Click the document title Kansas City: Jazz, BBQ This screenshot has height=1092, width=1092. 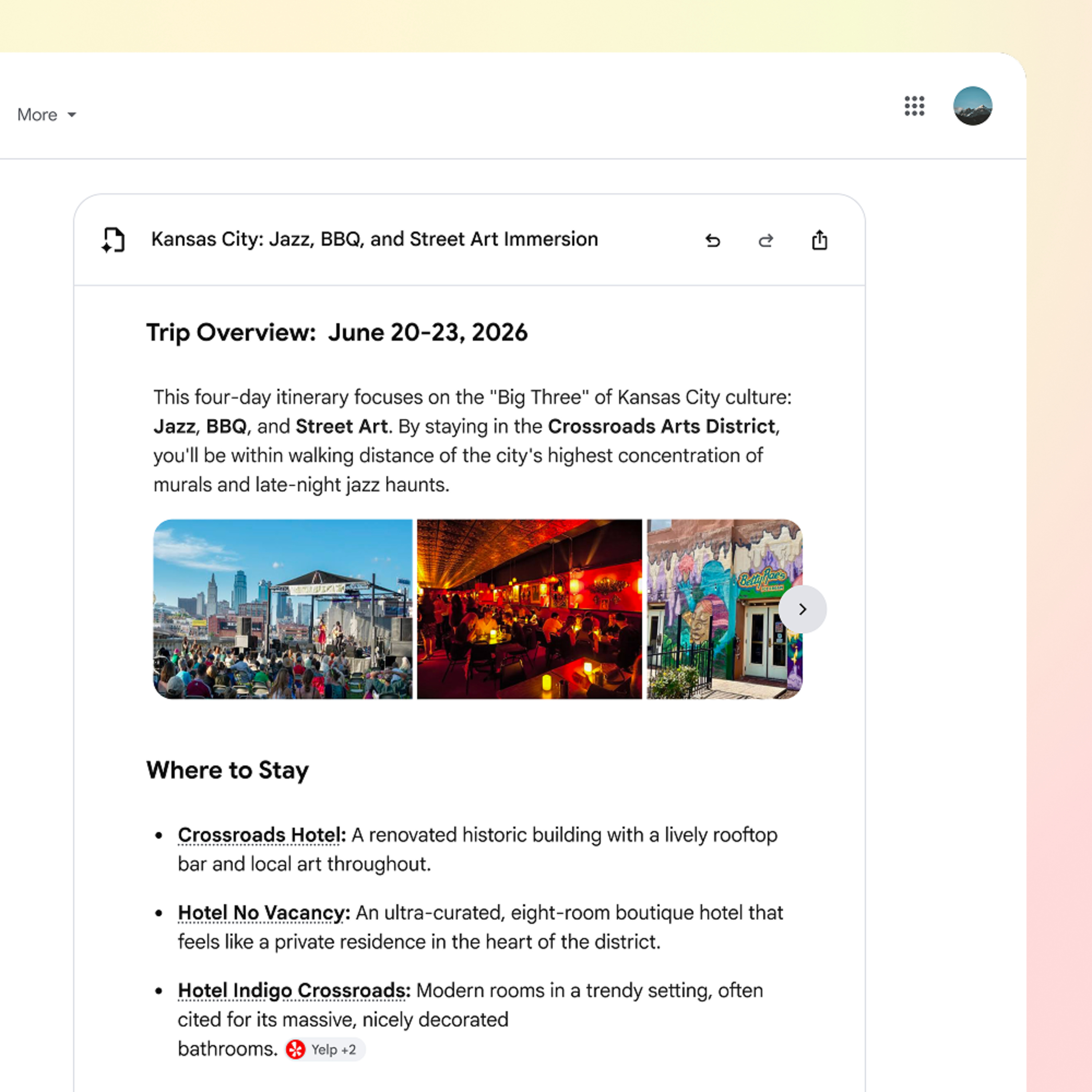tap(374, 239)
